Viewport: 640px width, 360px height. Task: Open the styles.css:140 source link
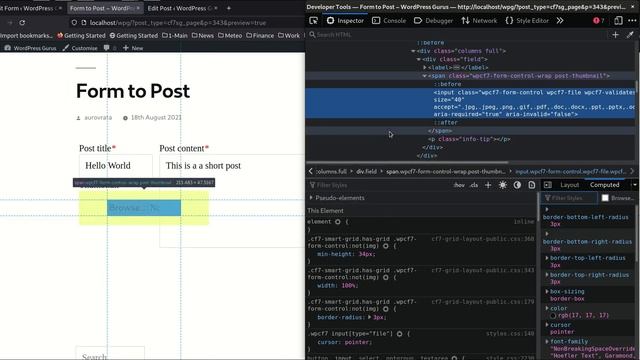click(510, 334)
